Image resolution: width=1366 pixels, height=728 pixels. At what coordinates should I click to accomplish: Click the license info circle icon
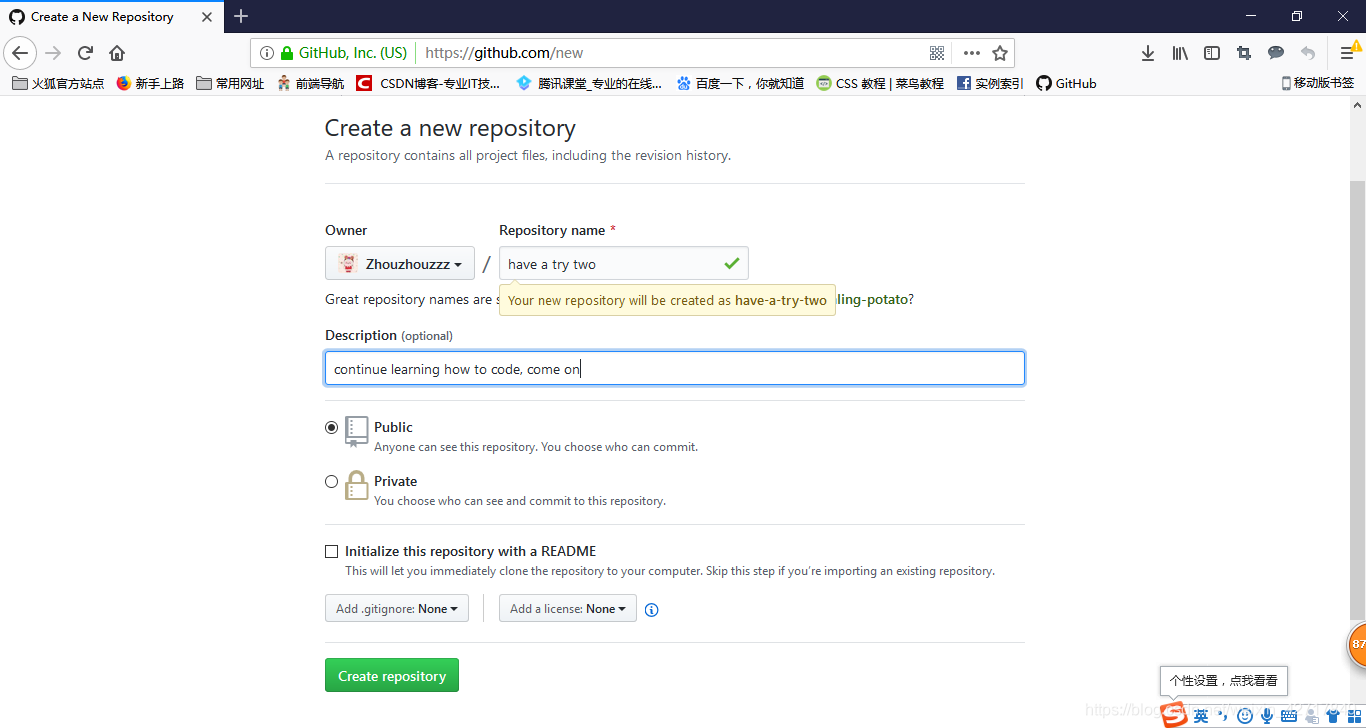point(652,609)
